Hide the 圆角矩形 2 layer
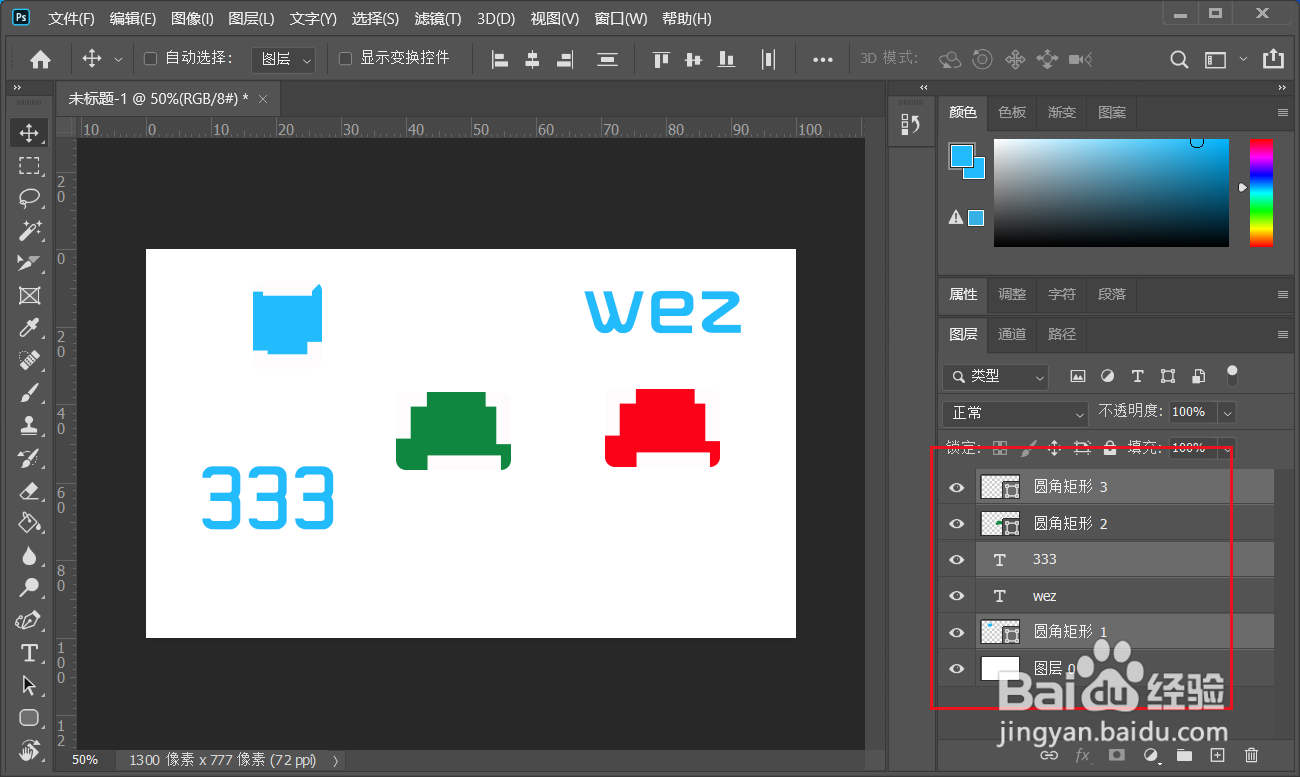Image resolution: width=1300 pixels, height=777 pixels. 957,523
